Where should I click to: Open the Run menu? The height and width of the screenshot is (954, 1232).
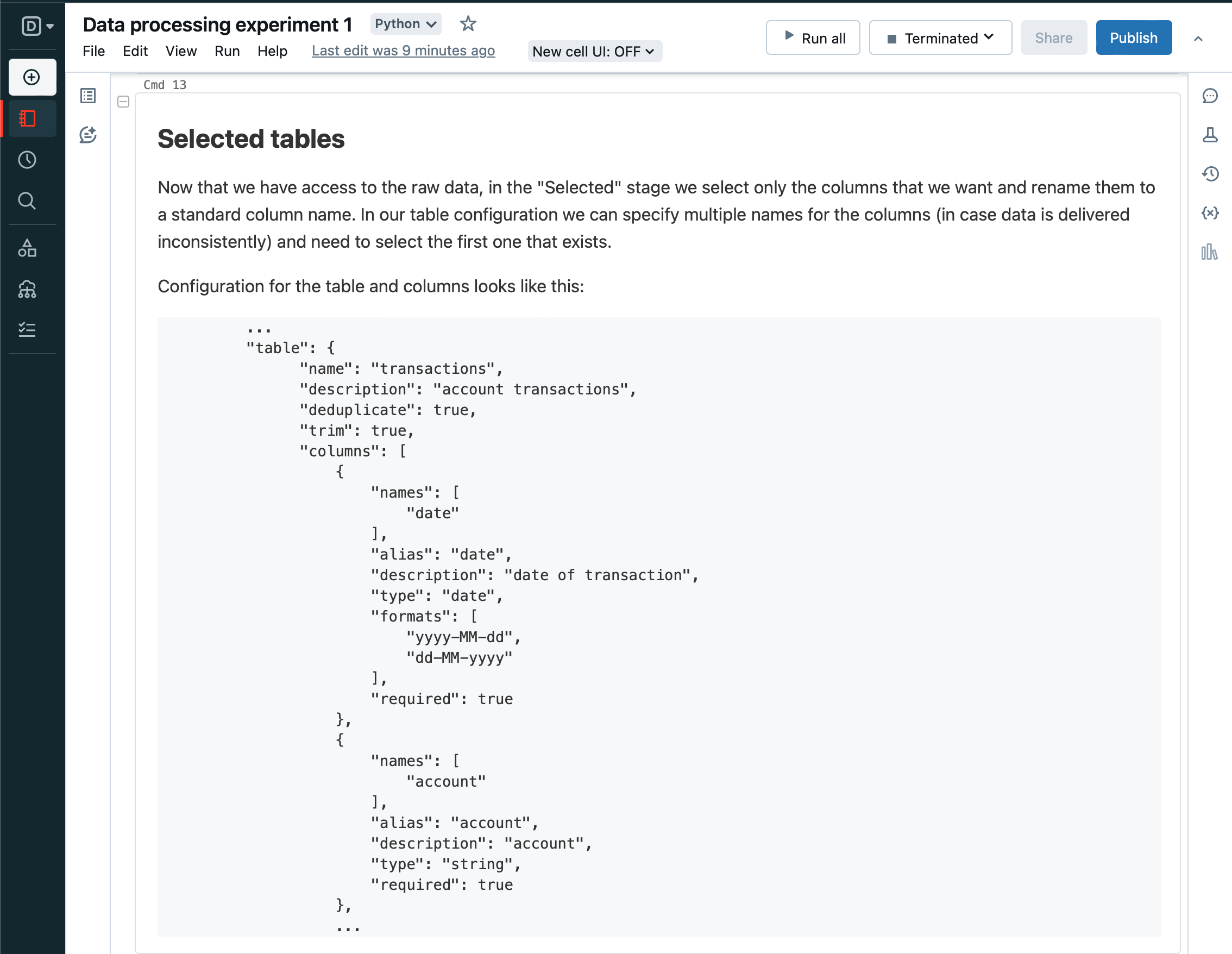[227, 51]
